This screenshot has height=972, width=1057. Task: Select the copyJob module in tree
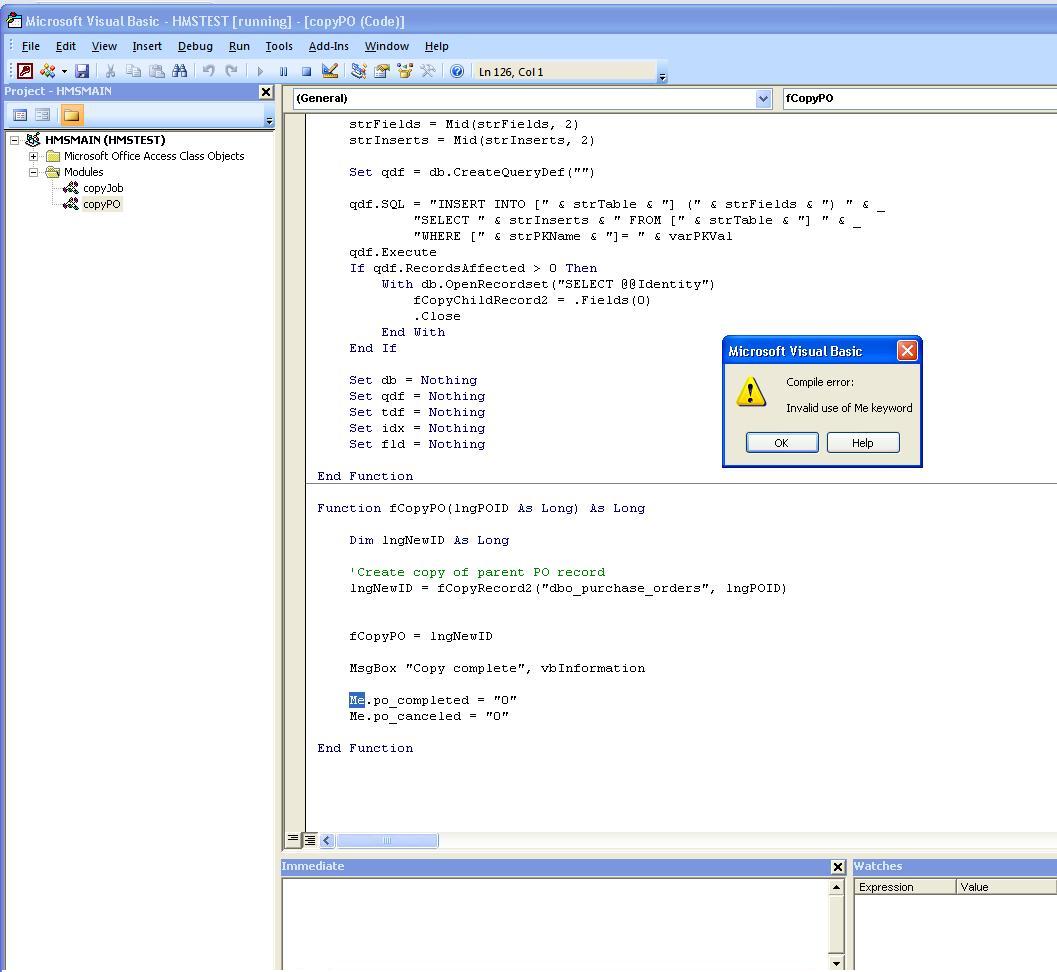click(102, 188)
